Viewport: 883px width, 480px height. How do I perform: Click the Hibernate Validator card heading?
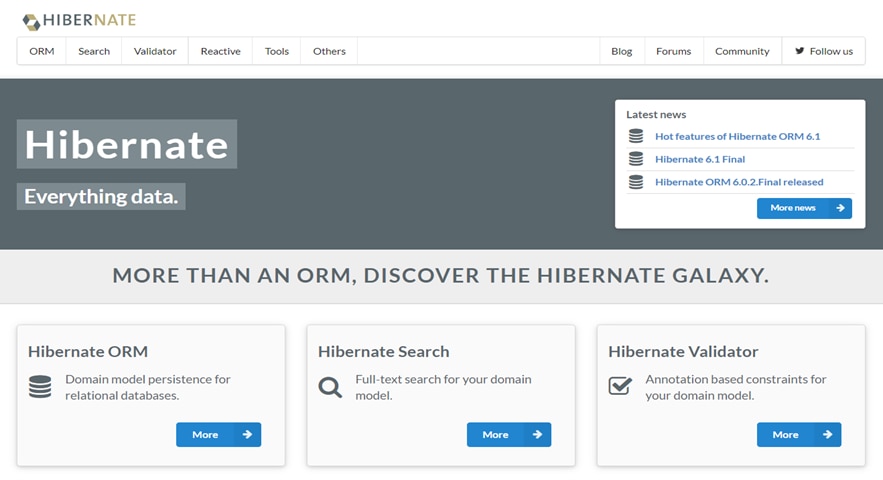click(x=683, y=352)
